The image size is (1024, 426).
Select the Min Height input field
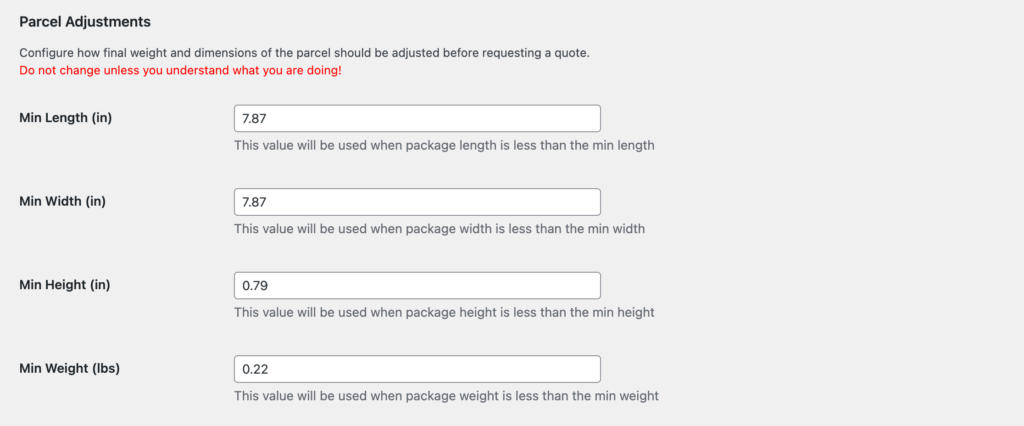(x=416, y=285)
